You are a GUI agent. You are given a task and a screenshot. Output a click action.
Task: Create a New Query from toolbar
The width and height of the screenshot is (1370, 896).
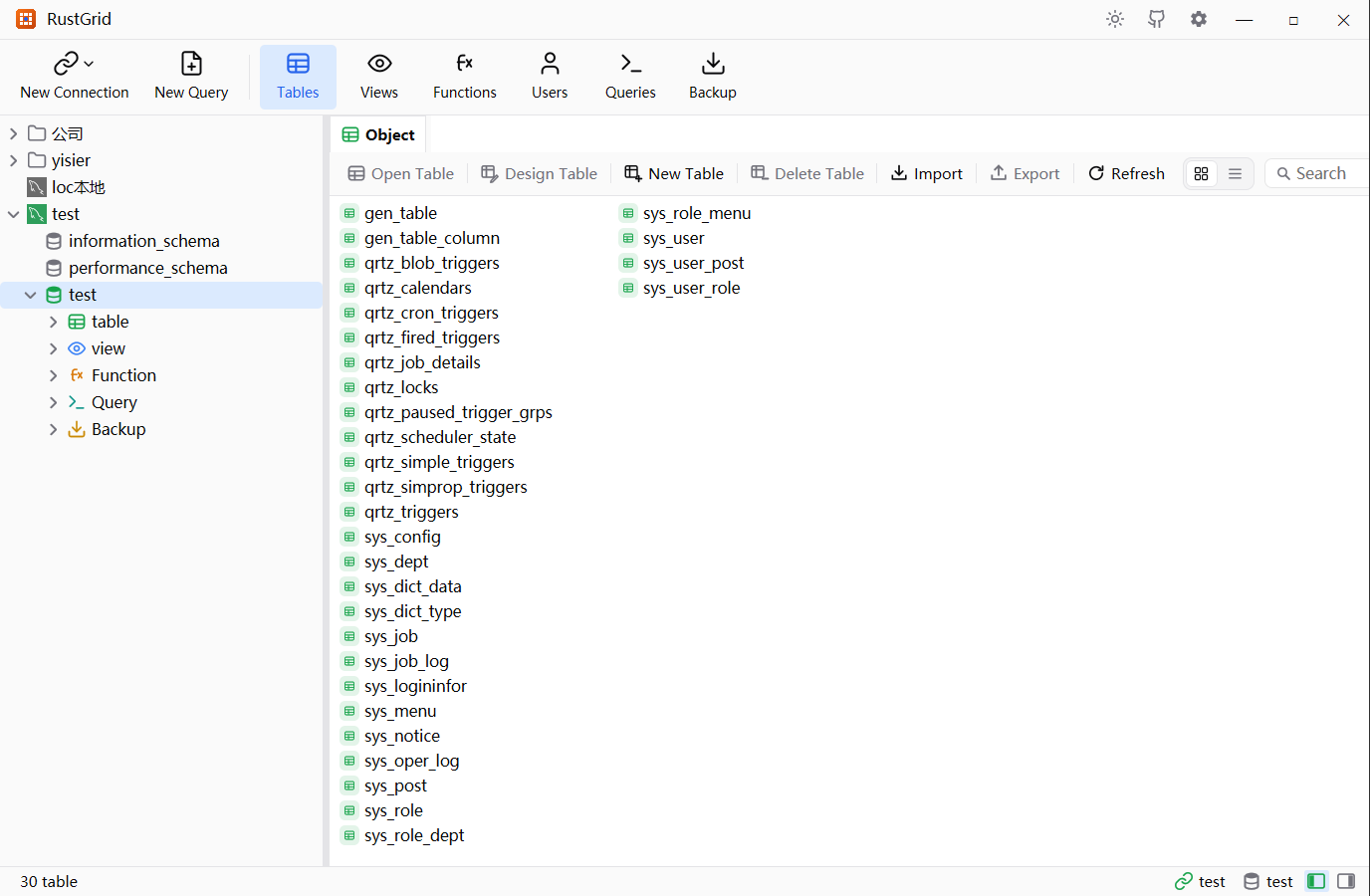point(191,76)
